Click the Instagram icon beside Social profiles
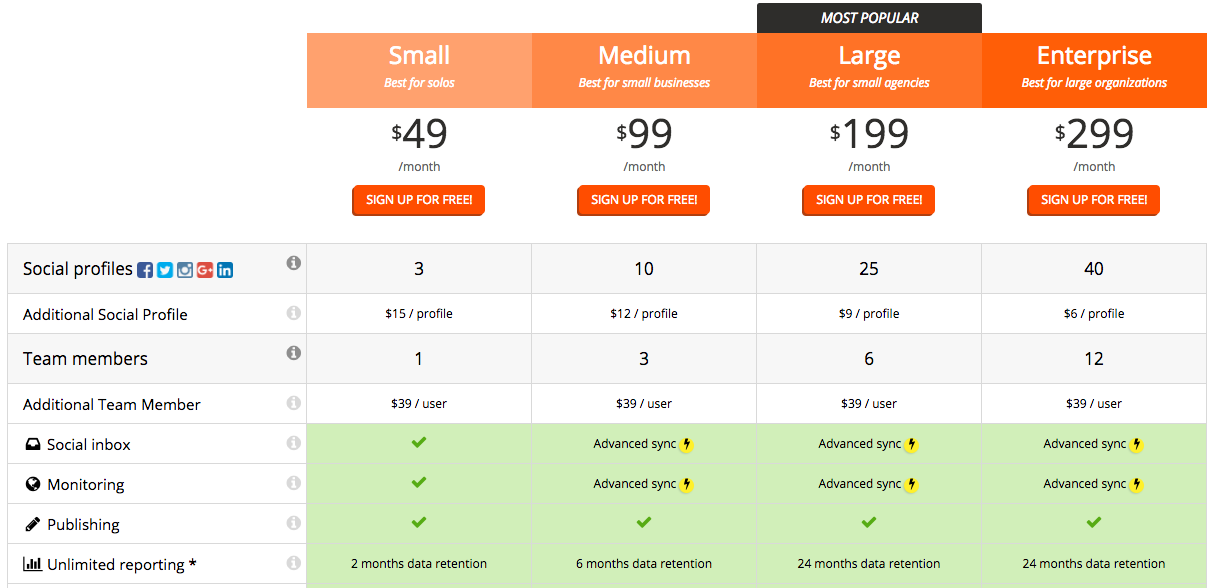1212x588 pixels. 185,270
